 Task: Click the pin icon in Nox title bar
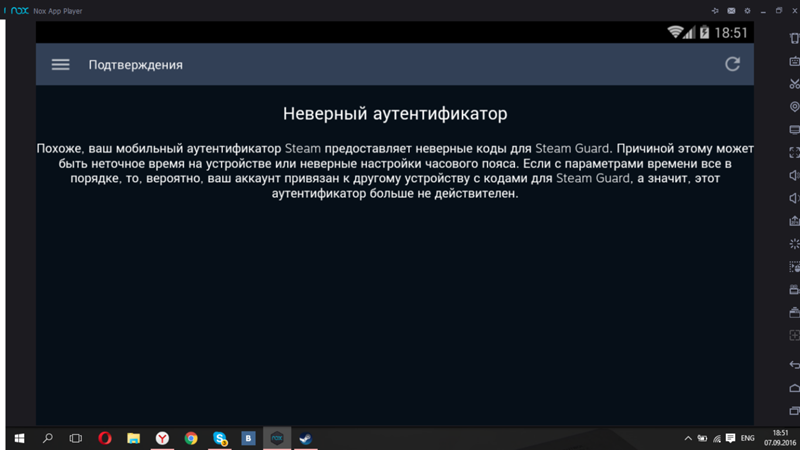click(715, 11)
